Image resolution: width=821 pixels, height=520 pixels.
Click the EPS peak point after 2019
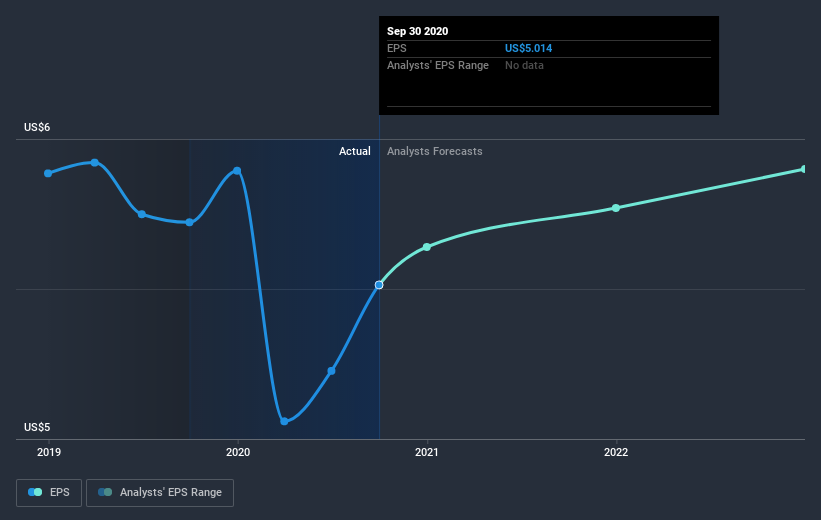(95, 163)
